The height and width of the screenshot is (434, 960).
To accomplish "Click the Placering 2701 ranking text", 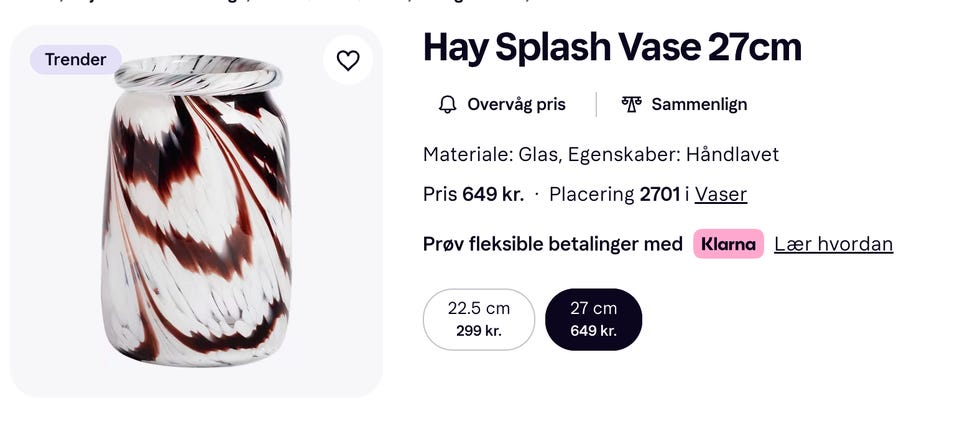I will [x=614, y=194].
